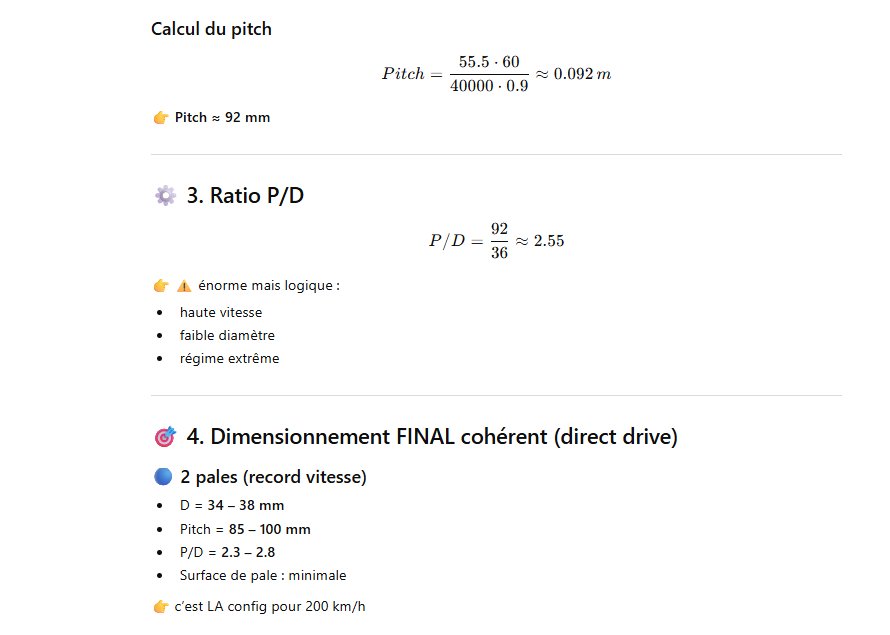Screen dimensions: 890x635
Task: Click the pointing hand before "Pitch ≈ 92 mm"
Action: (161, 118)
